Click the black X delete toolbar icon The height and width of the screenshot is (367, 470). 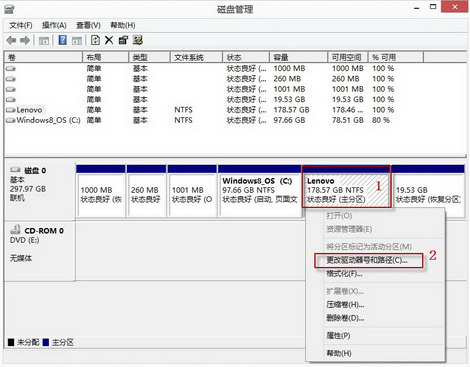pos(109,40)
